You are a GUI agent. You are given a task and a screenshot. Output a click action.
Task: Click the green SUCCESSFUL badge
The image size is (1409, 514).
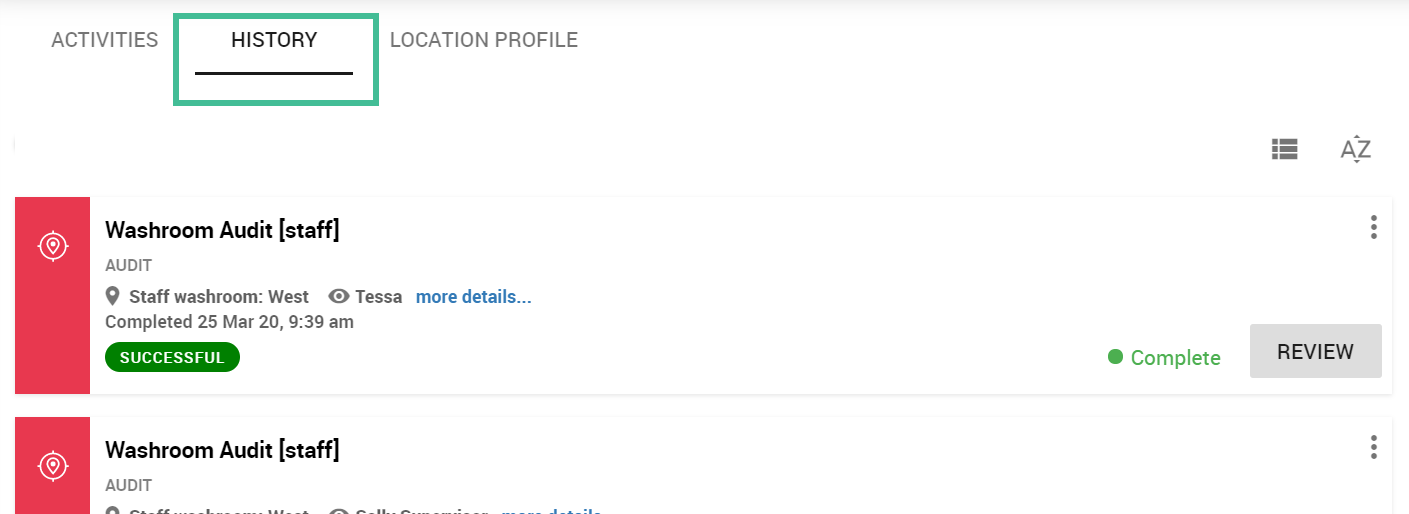tap(172, 357)
